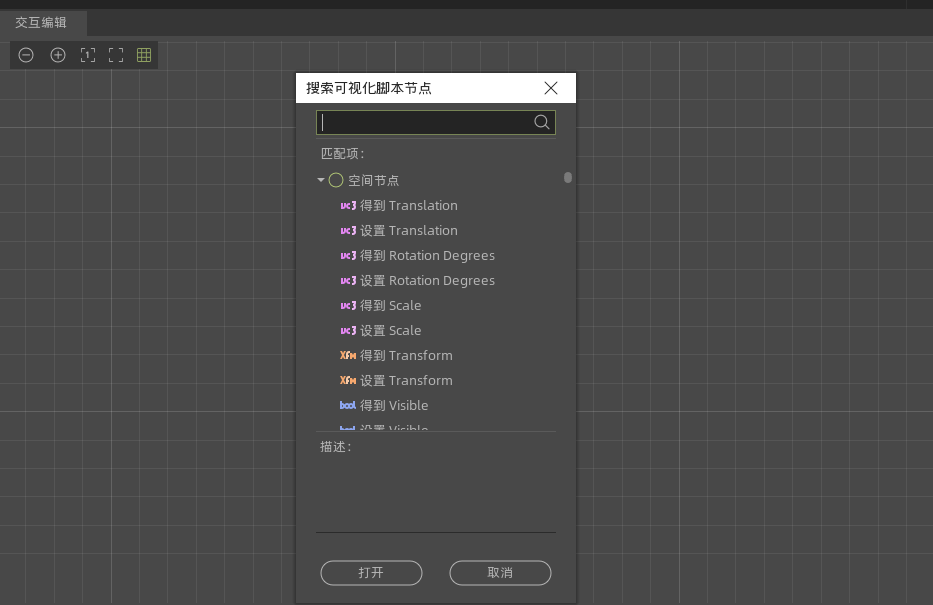Click the vec3 icon beside 得到 Scale
Viewport: 933px width, 605px height.
(x=348, y=306)
